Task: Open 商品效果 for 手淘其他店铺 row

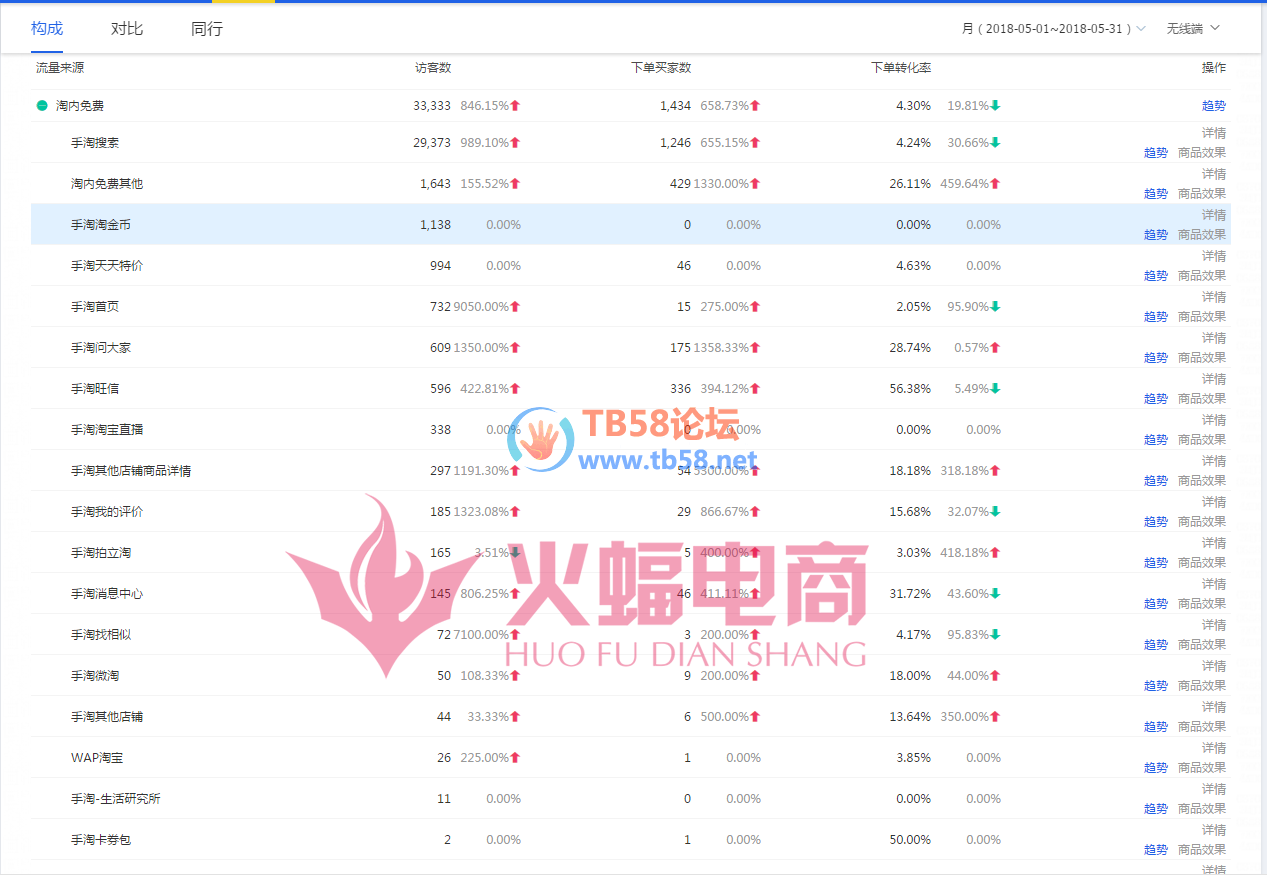Action: pos(1202,727)
